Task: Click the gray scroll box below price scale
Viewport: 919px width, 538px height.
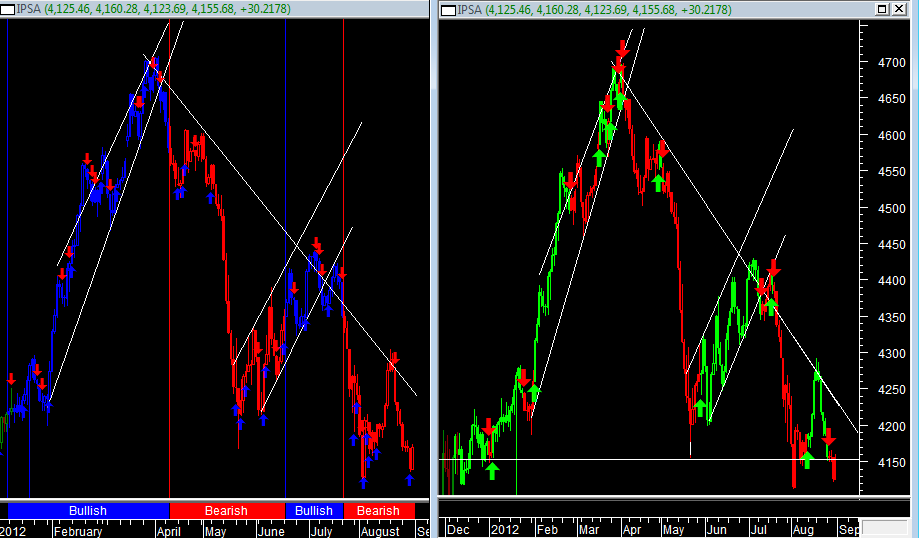Action: (x=884, y=526)
